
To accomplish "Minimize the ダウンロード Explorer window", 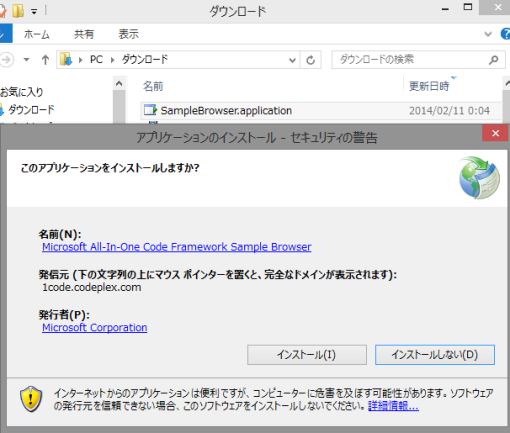I will 445,9.
